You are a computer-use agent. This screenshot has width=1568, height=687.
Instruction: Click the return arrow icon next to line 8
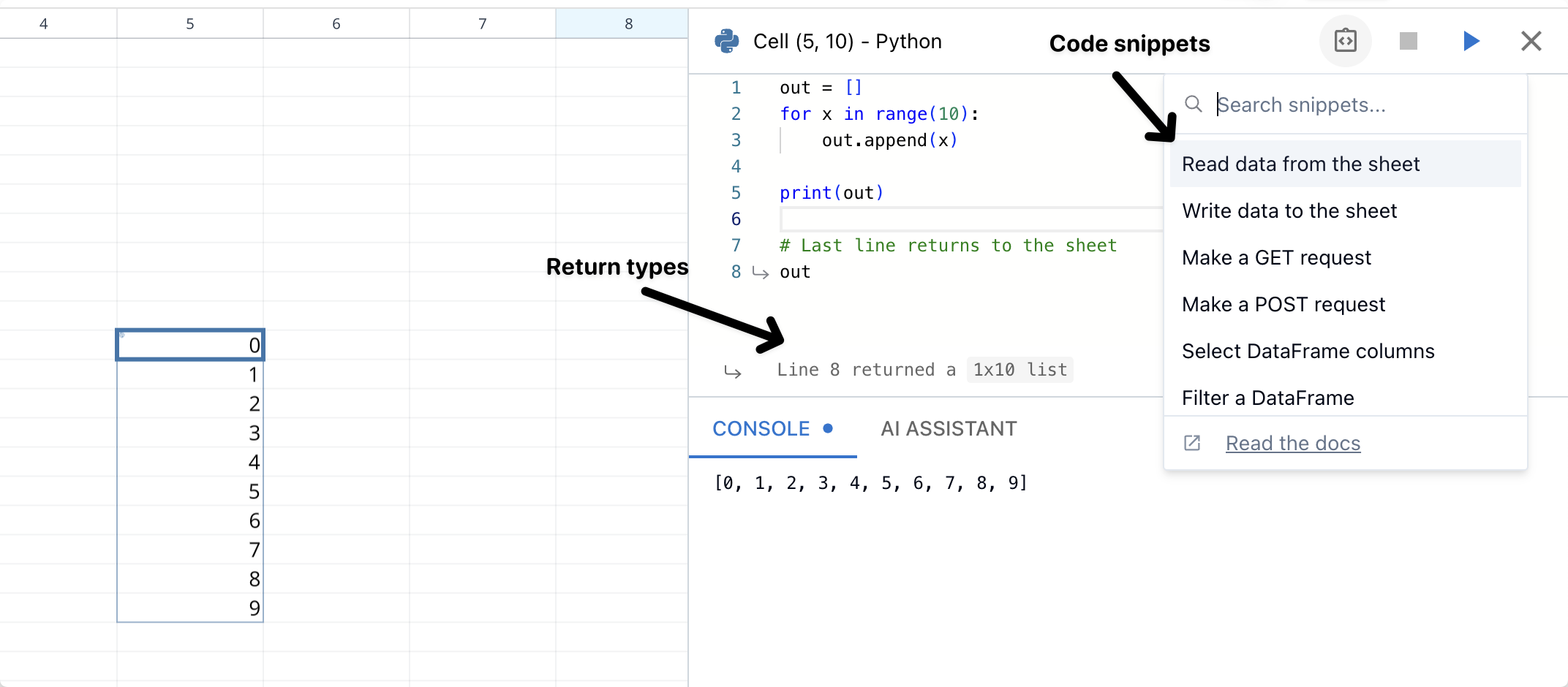pyautogui.click(x=761, y=273)
